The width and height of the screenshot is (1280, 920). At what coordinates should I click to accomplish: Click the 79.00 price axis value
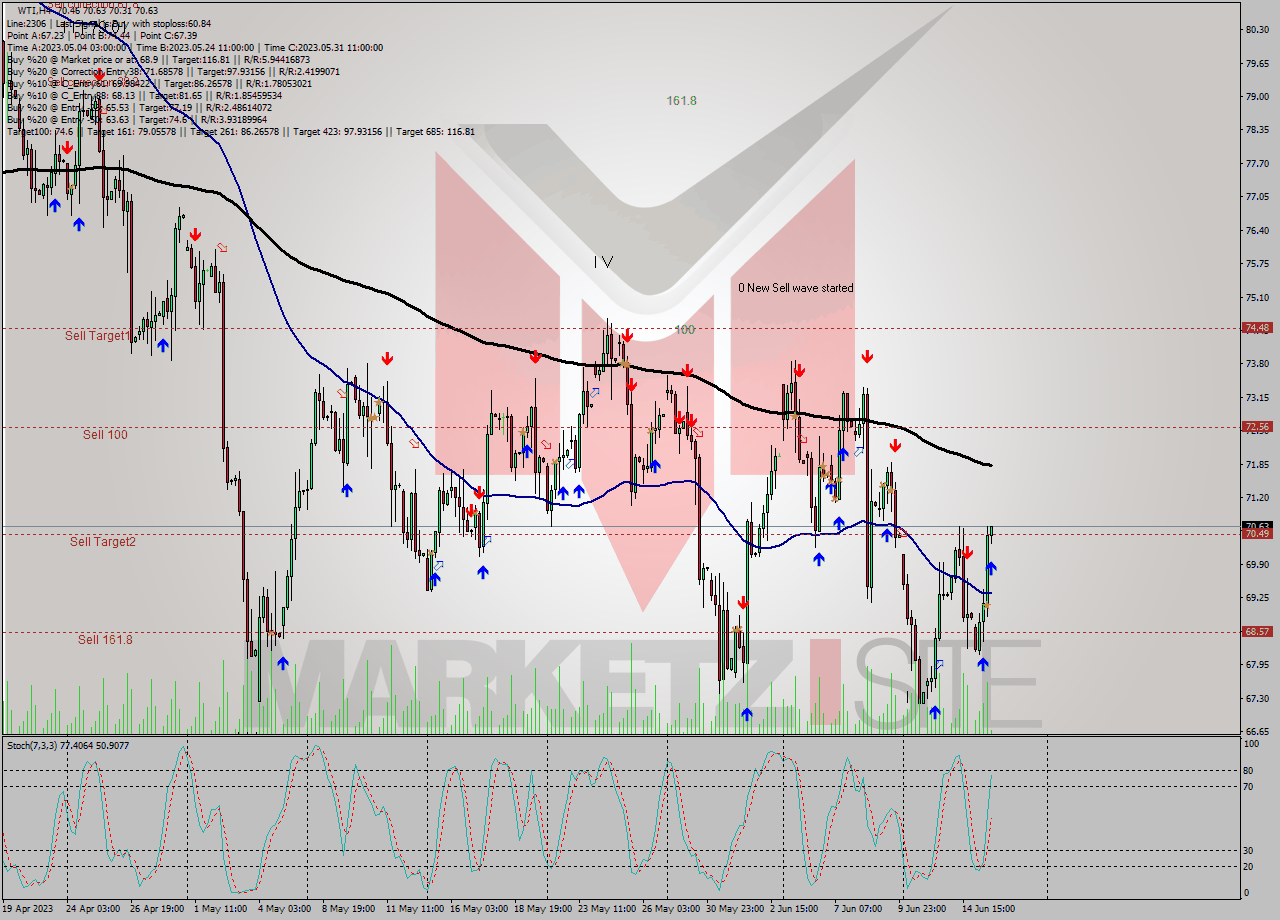tap(1257, 97)
